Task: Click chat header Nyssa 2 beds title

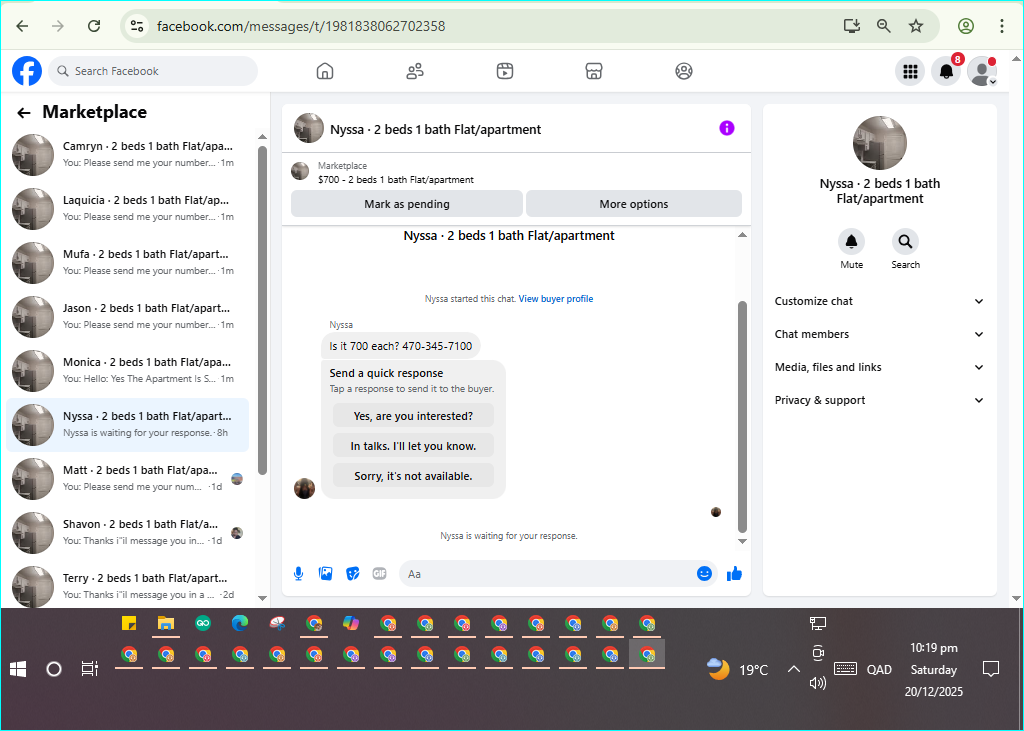Action: pyautogui.click(x=436, y=129)
